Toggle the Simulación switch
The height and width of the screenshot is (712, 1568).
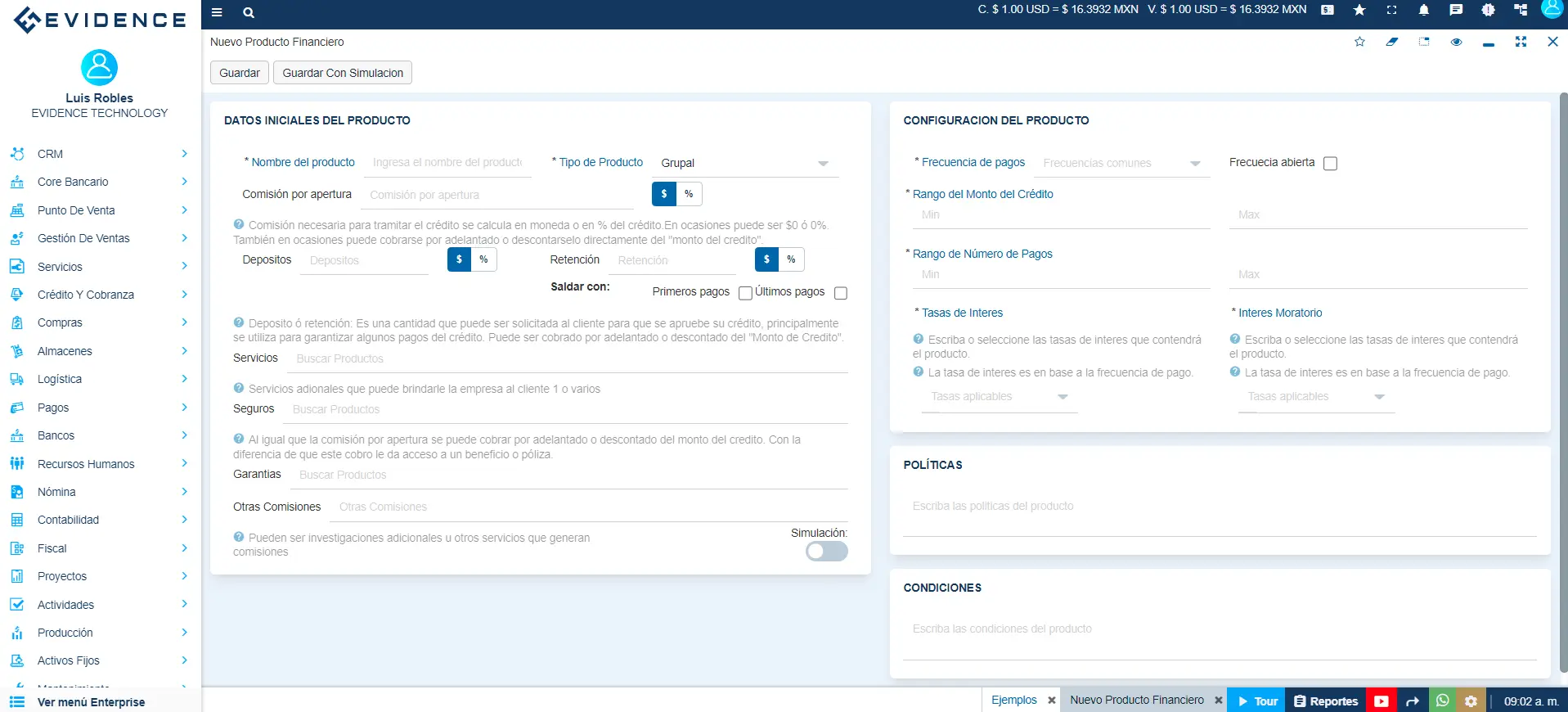(826, 552)
